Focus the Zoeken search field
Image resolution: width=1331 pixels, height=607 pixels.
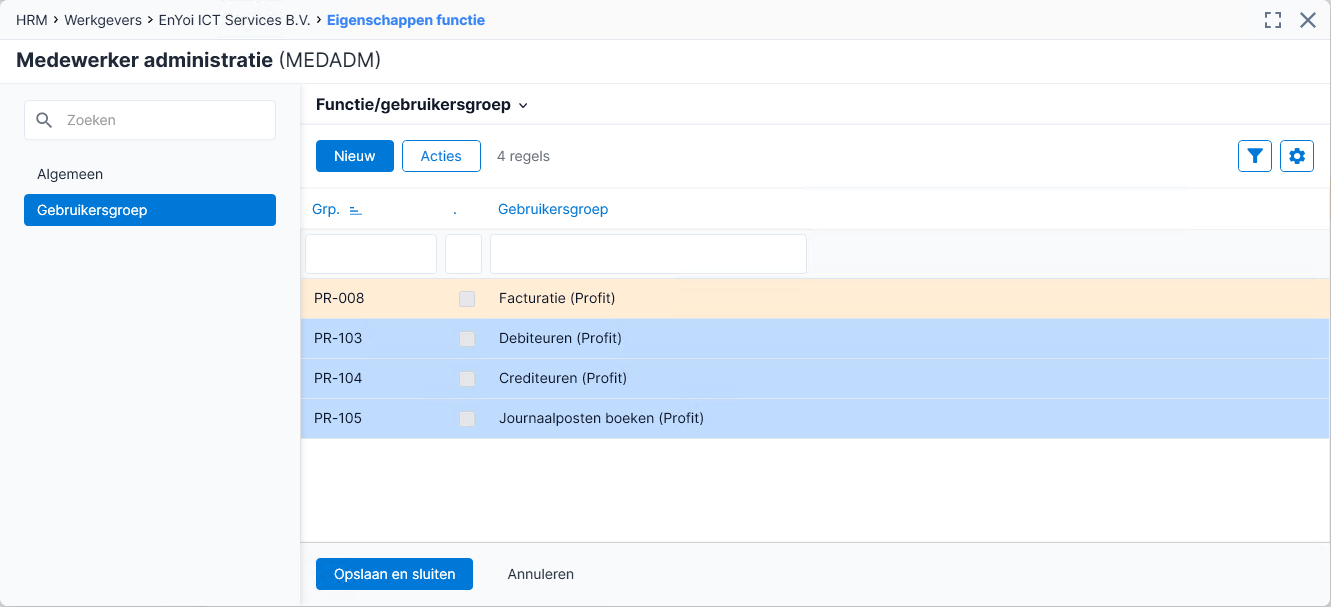(150, 120)
